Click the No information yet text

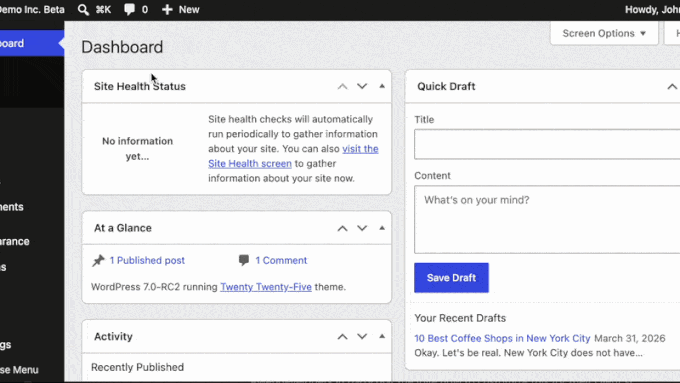(137, 148)
